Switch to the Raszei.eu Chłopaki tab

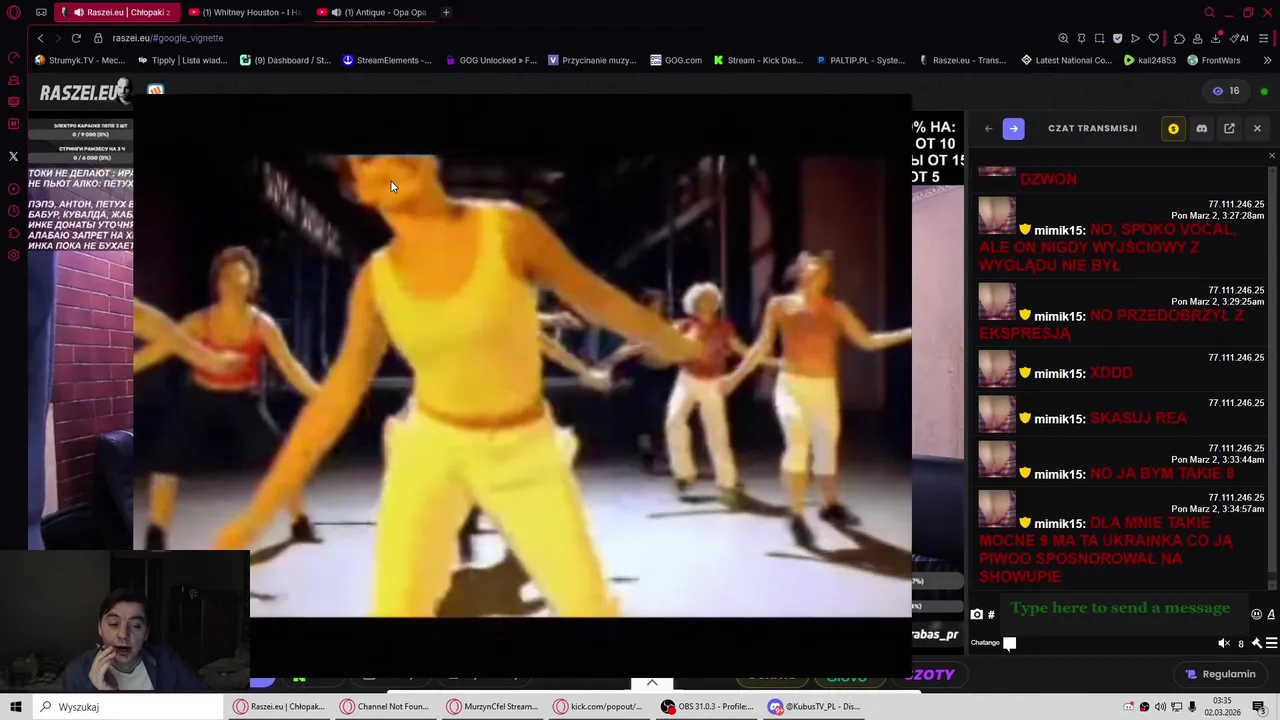pos(118,12)
